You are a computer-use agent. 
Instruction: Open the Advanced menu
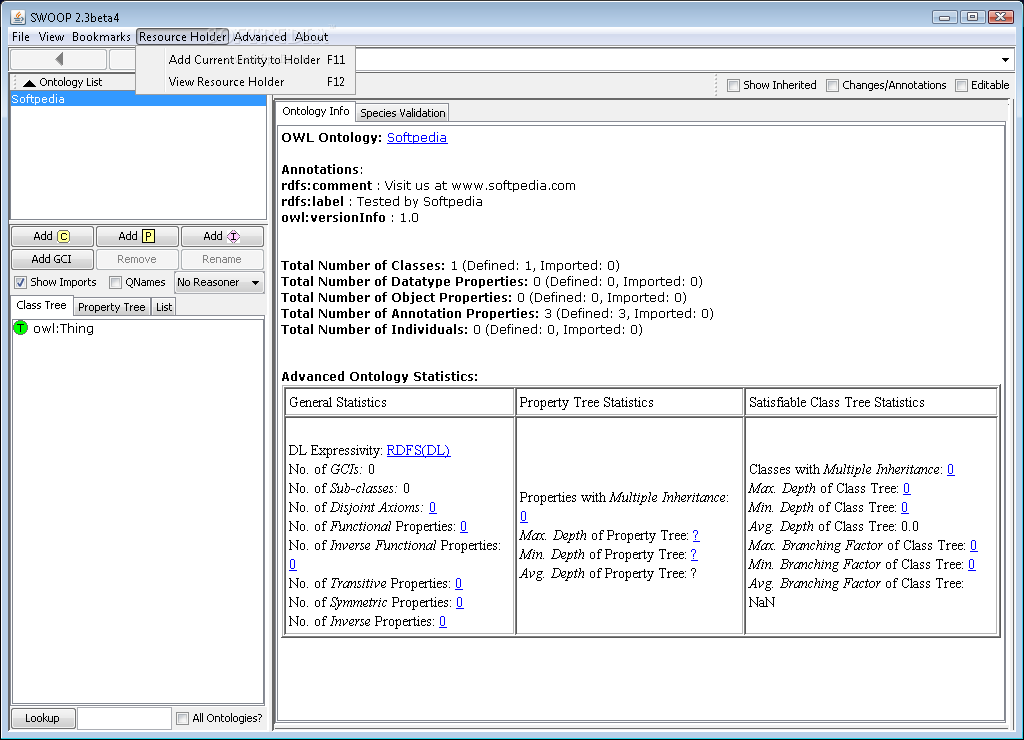(x=260, y=37)
